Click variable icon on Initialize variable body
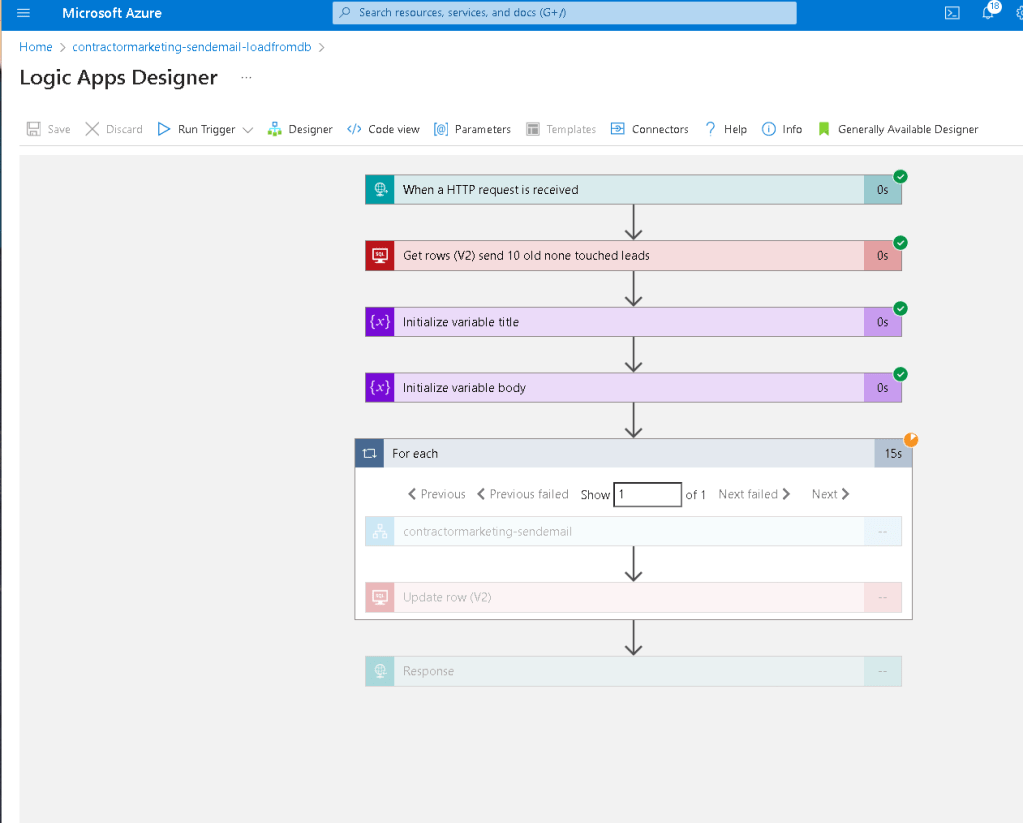 pyautogui.click(x=380, y=388)
